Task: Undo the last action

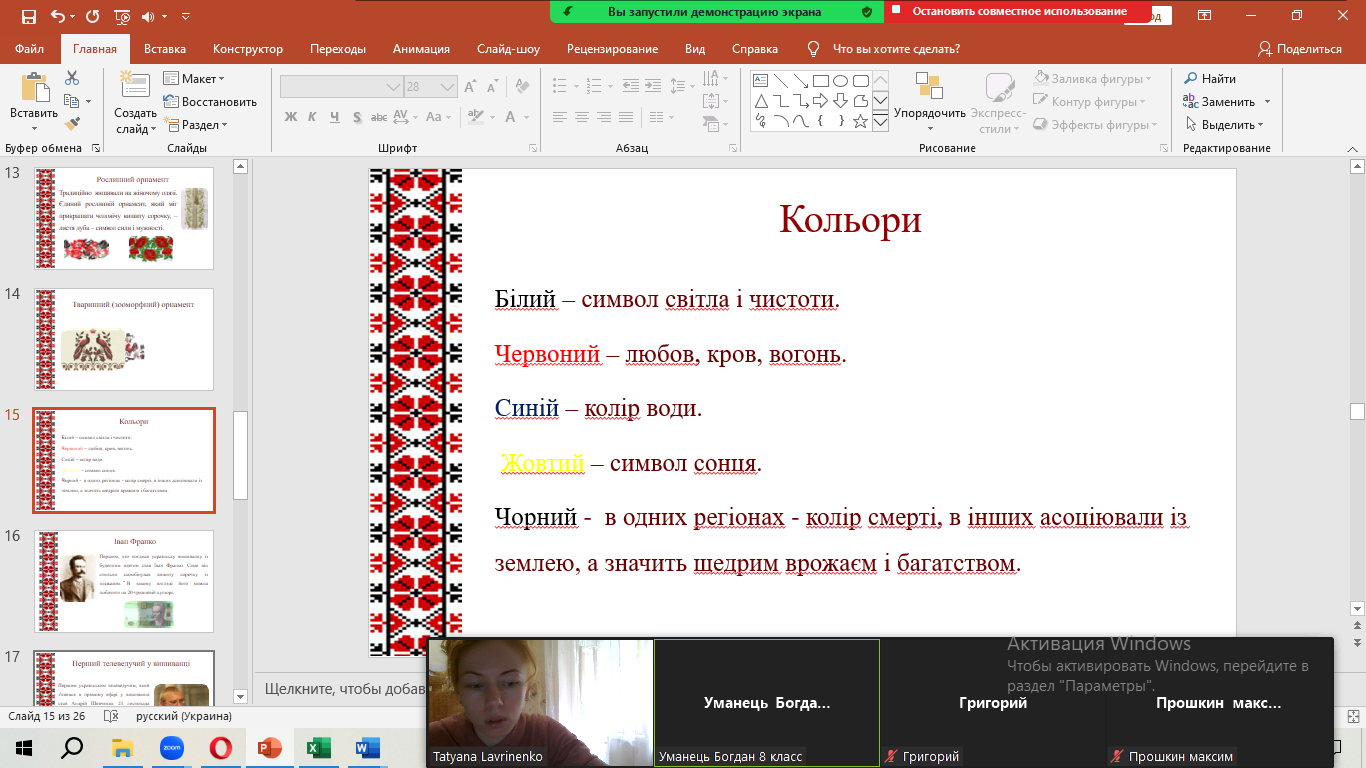Action: 56,16
